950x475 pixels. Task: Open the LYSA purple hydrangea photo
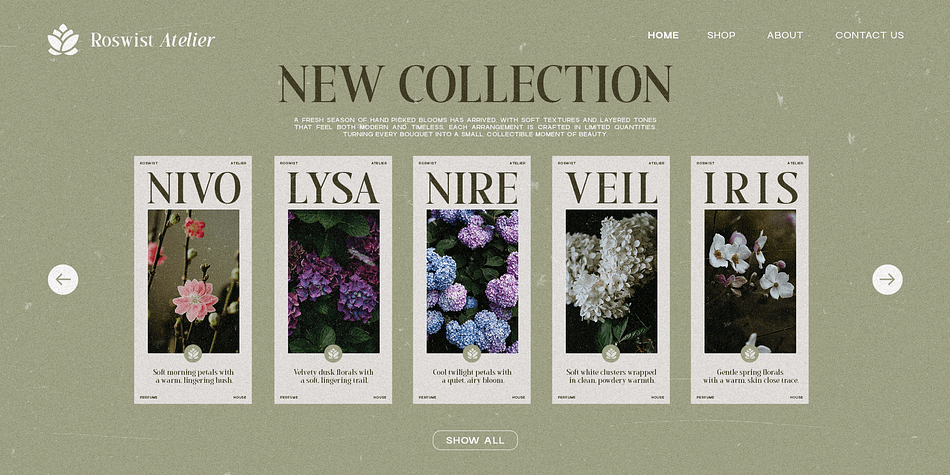pyautogui.click(x=333, y=281)
